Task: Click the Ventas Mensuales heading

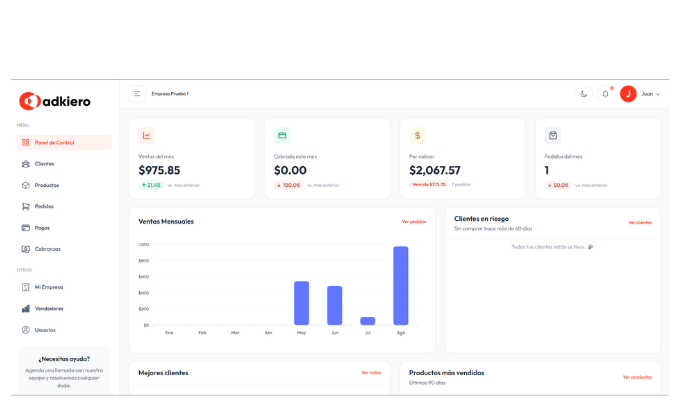Action: [x=166, y=221]
